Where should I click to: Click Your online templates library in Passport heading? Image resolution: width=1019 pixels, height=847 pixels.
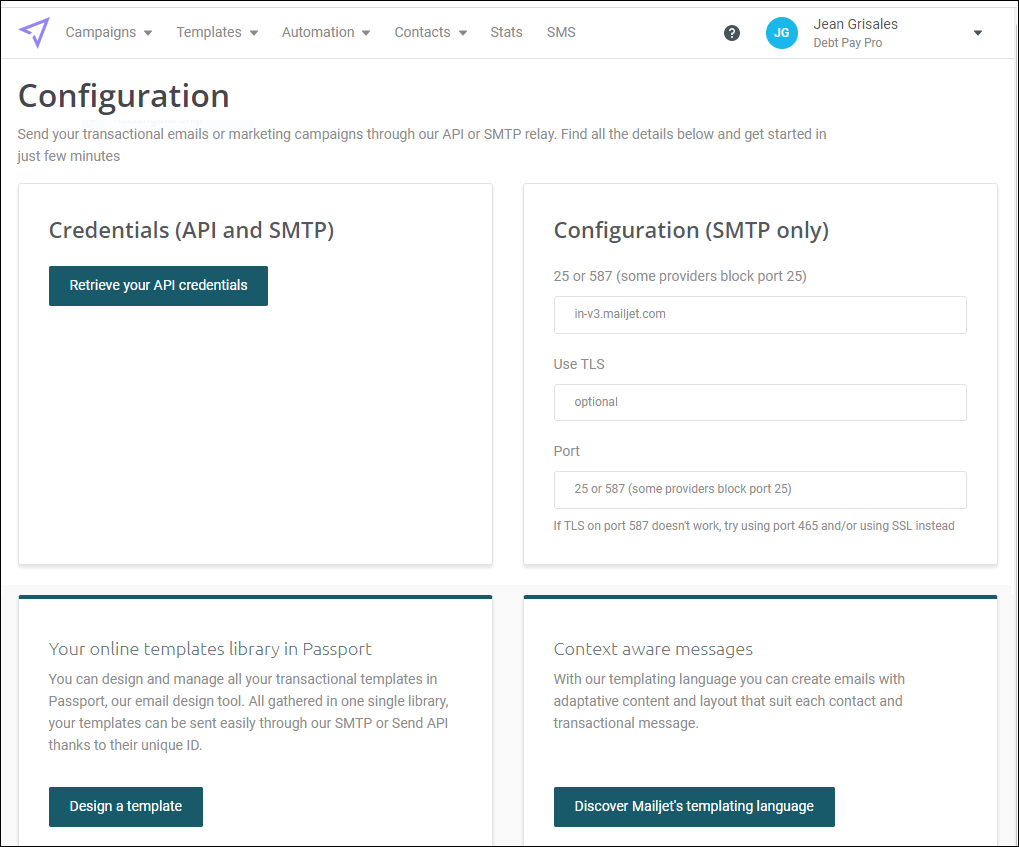(210, 649)
